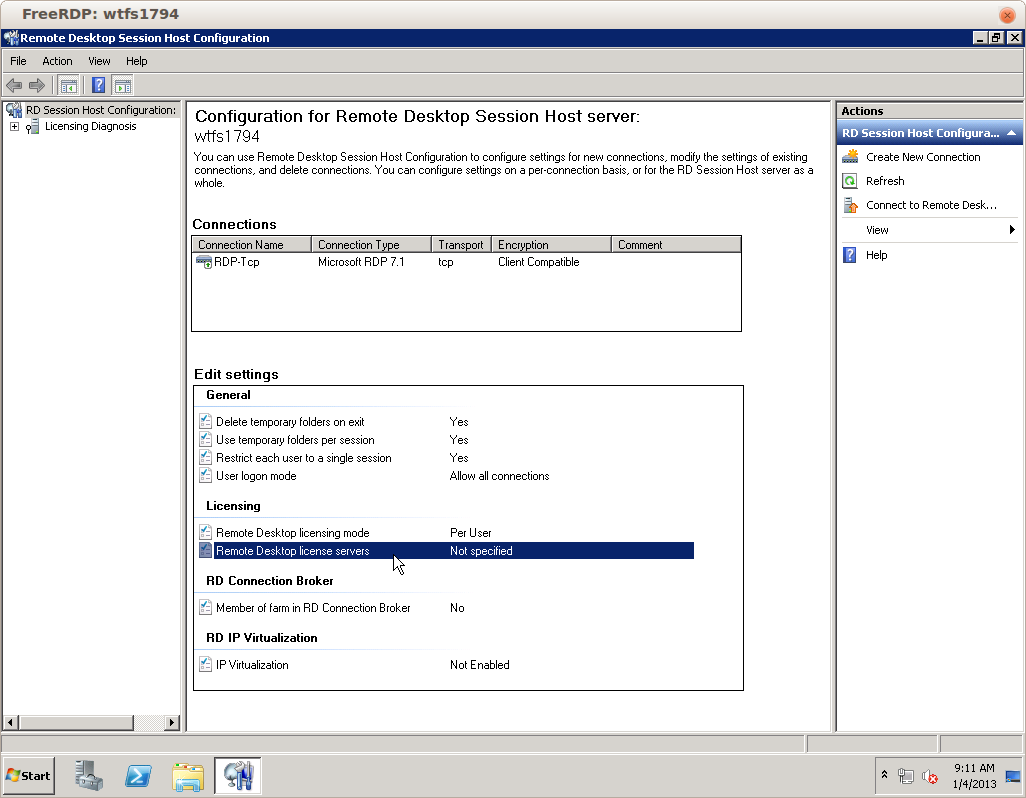Click the Create New Connection icon in Actions
The image size is (1026, 798).
[x=850, y=156]
